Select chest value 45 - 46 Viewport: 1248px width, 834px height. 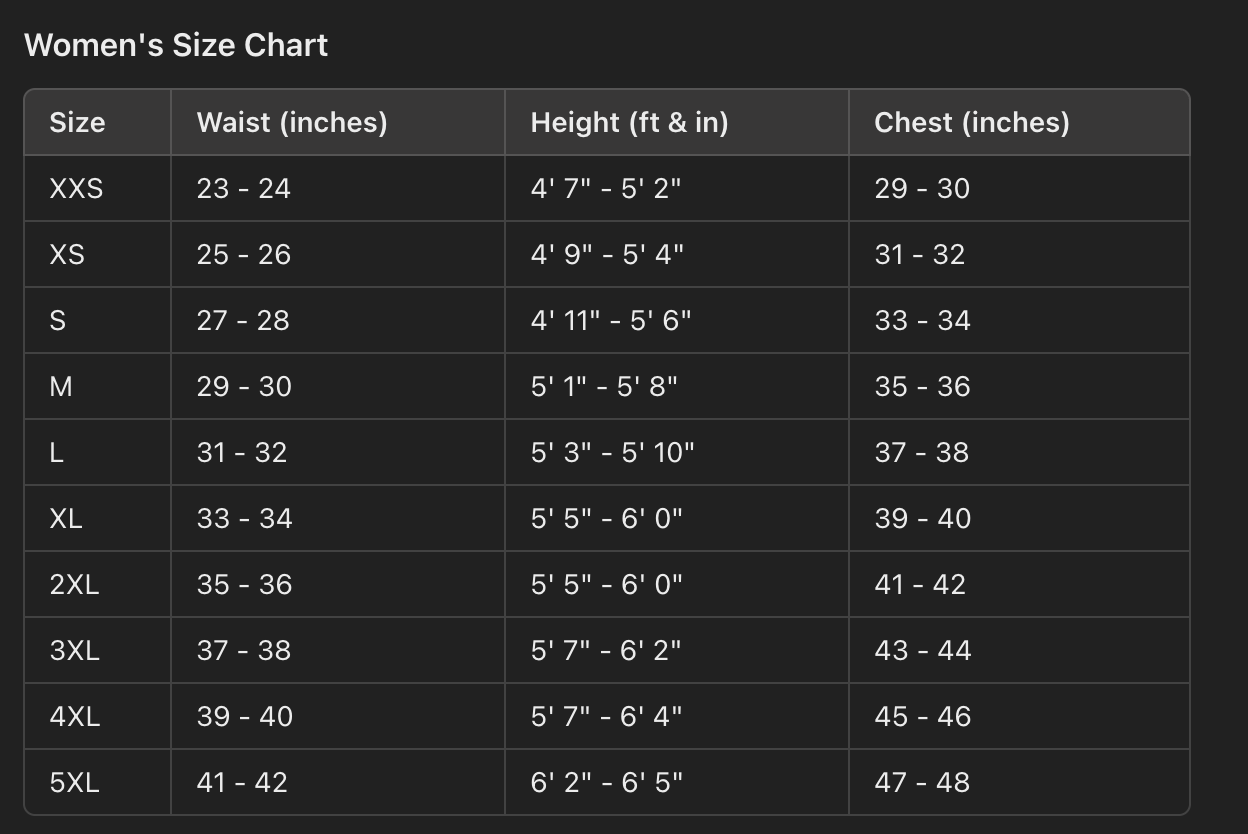[x=922, y=717]
